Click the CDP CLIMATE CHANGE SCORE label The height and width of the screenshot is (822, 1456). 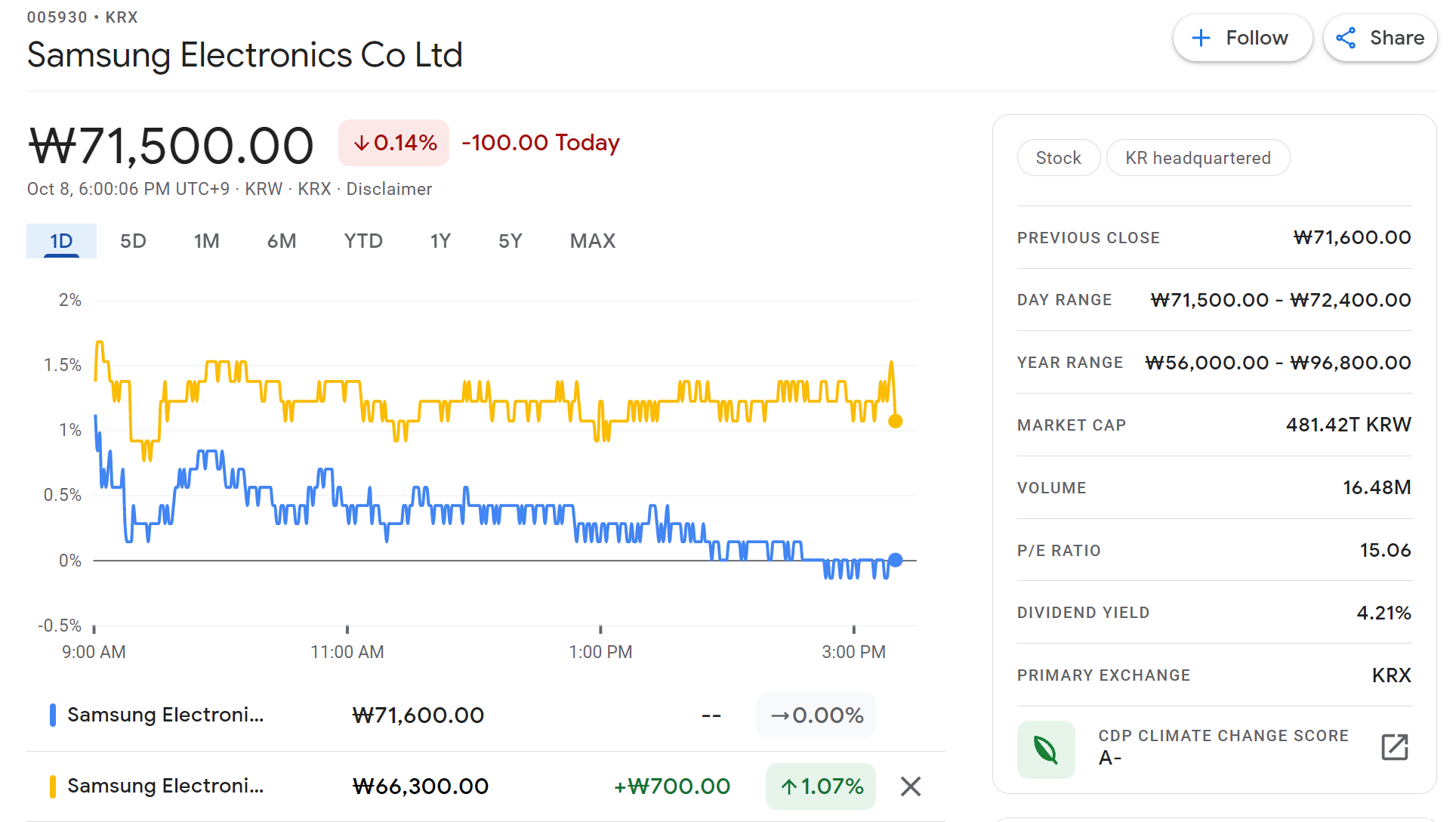1223,736
